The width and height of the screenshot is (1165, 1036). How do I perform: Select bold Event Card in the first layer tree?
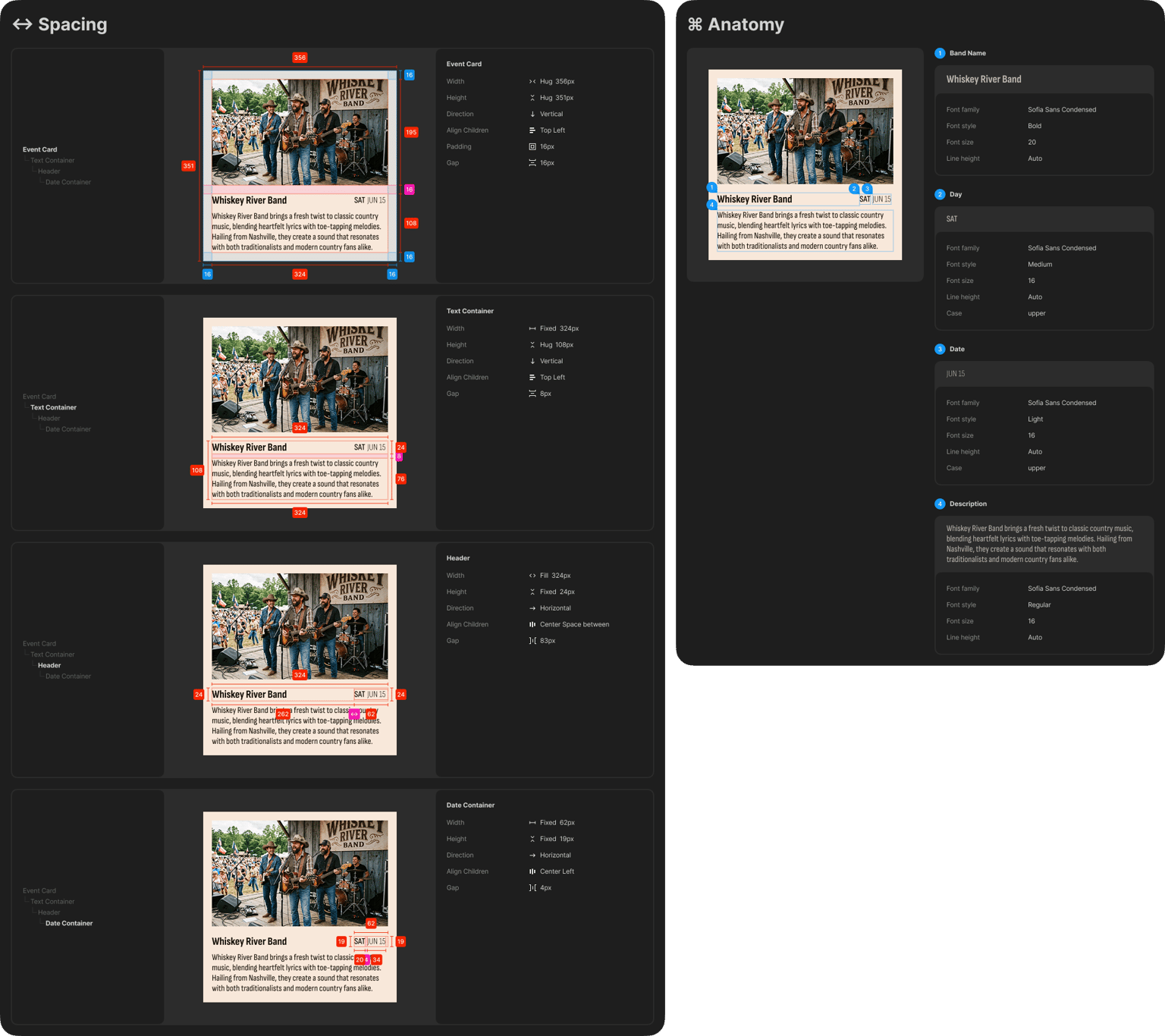click(39, 149)
